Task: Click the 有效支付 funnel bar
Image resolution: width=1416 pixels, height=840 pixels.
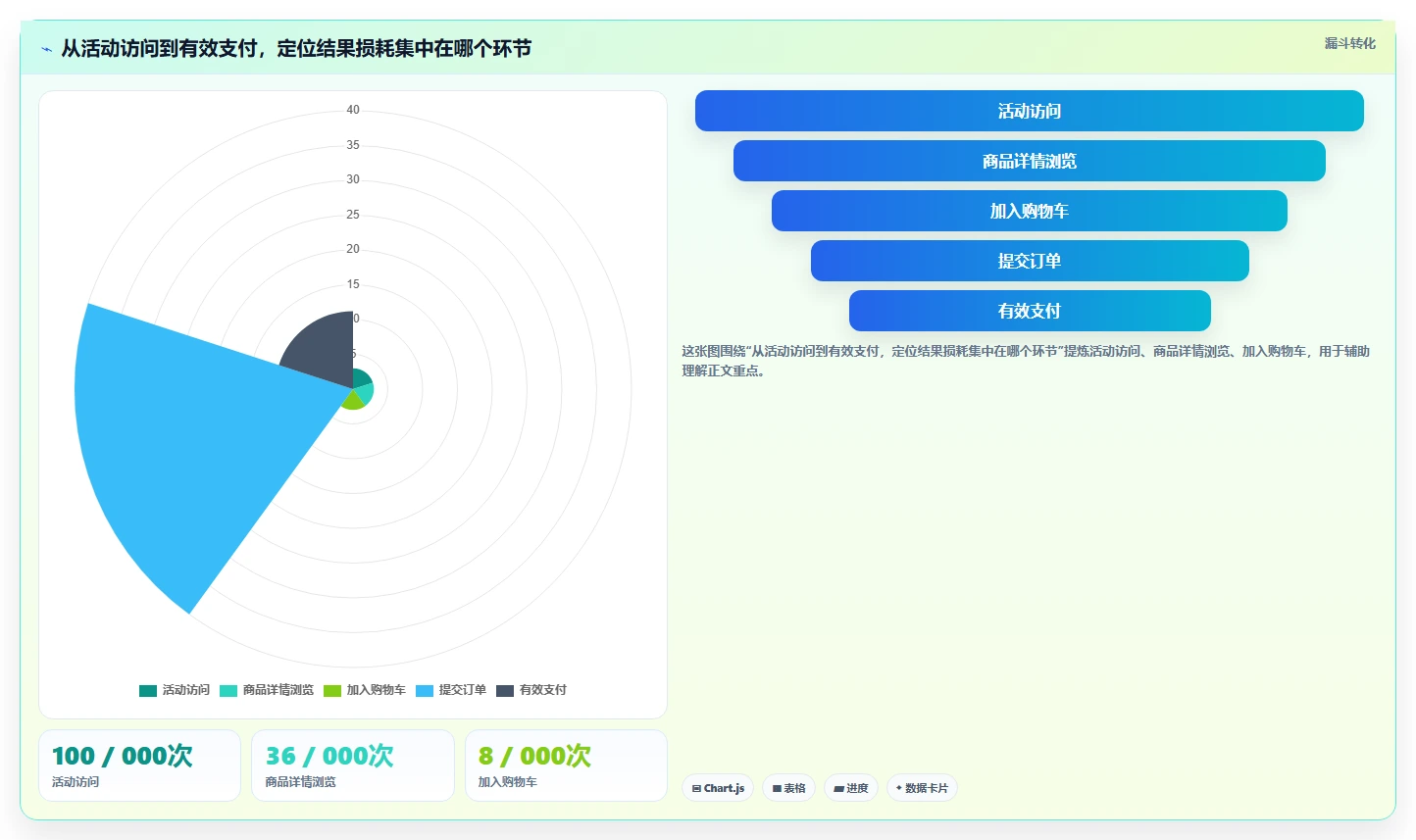Action: coord(1029,311)
